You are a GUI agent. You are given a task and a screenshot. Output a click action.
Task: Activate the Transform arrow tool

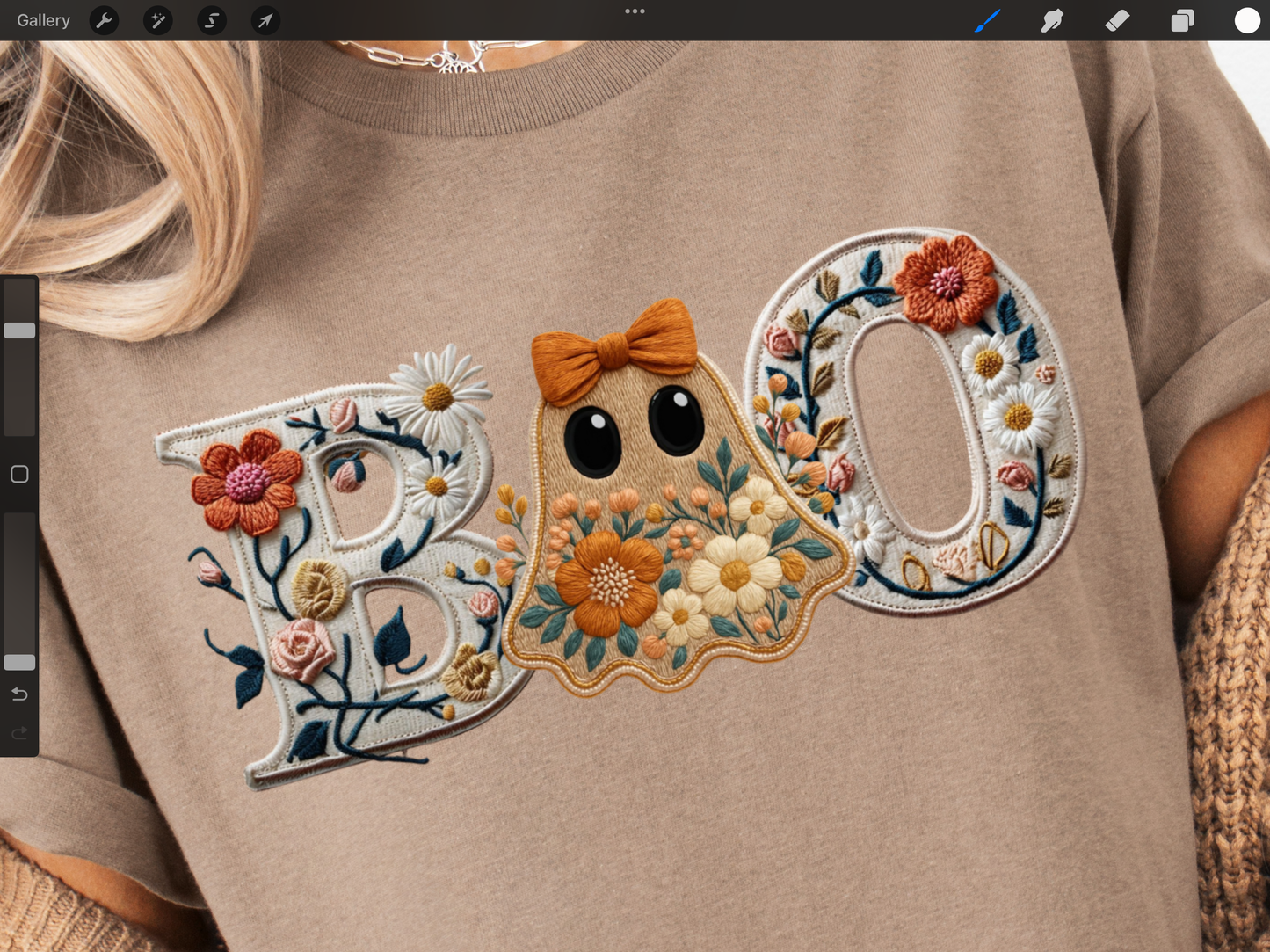tap(265, 20)
